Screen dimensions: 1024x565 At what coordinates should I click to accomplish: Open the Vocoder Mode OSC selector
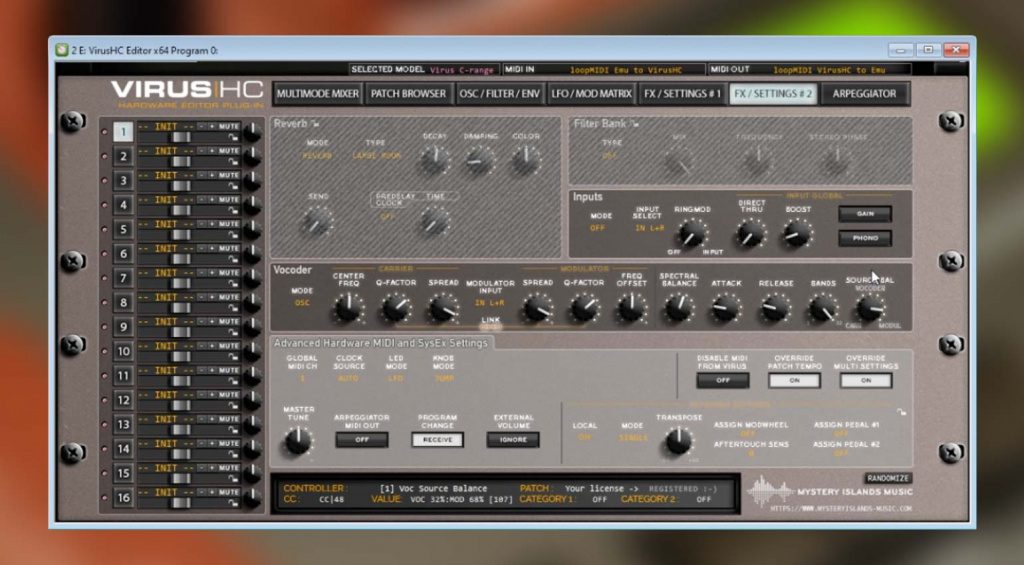click(x=302, y=303)
